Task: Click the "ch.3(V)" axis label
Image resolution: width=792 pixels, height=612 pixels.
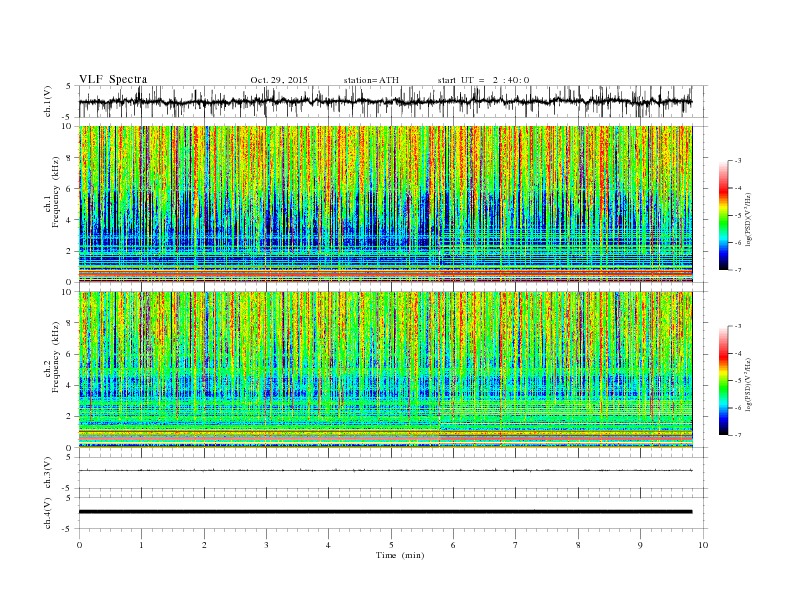Action: tap(48, 473)
